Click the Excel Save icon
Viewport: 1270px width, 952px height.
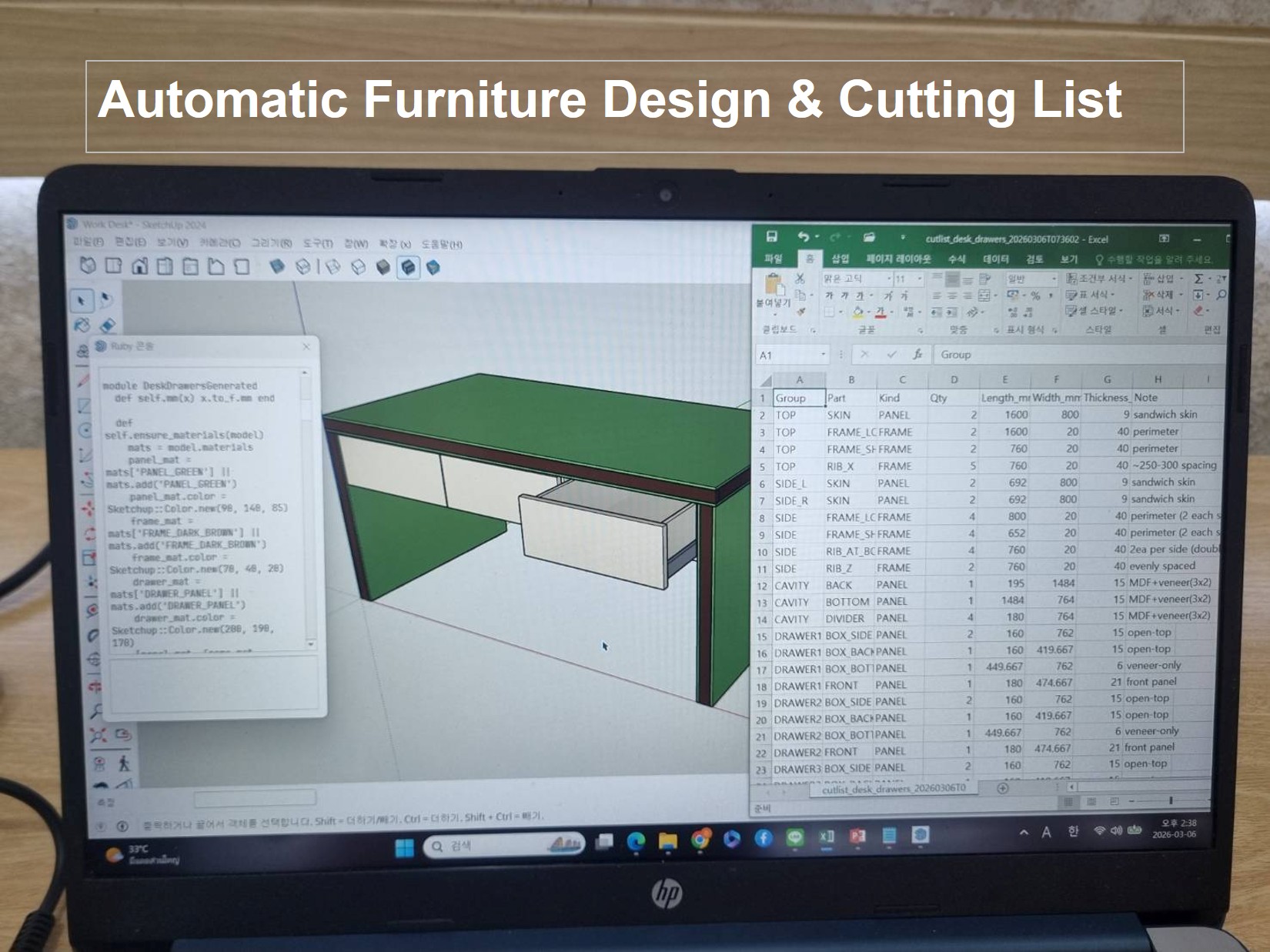click(771, 237)
